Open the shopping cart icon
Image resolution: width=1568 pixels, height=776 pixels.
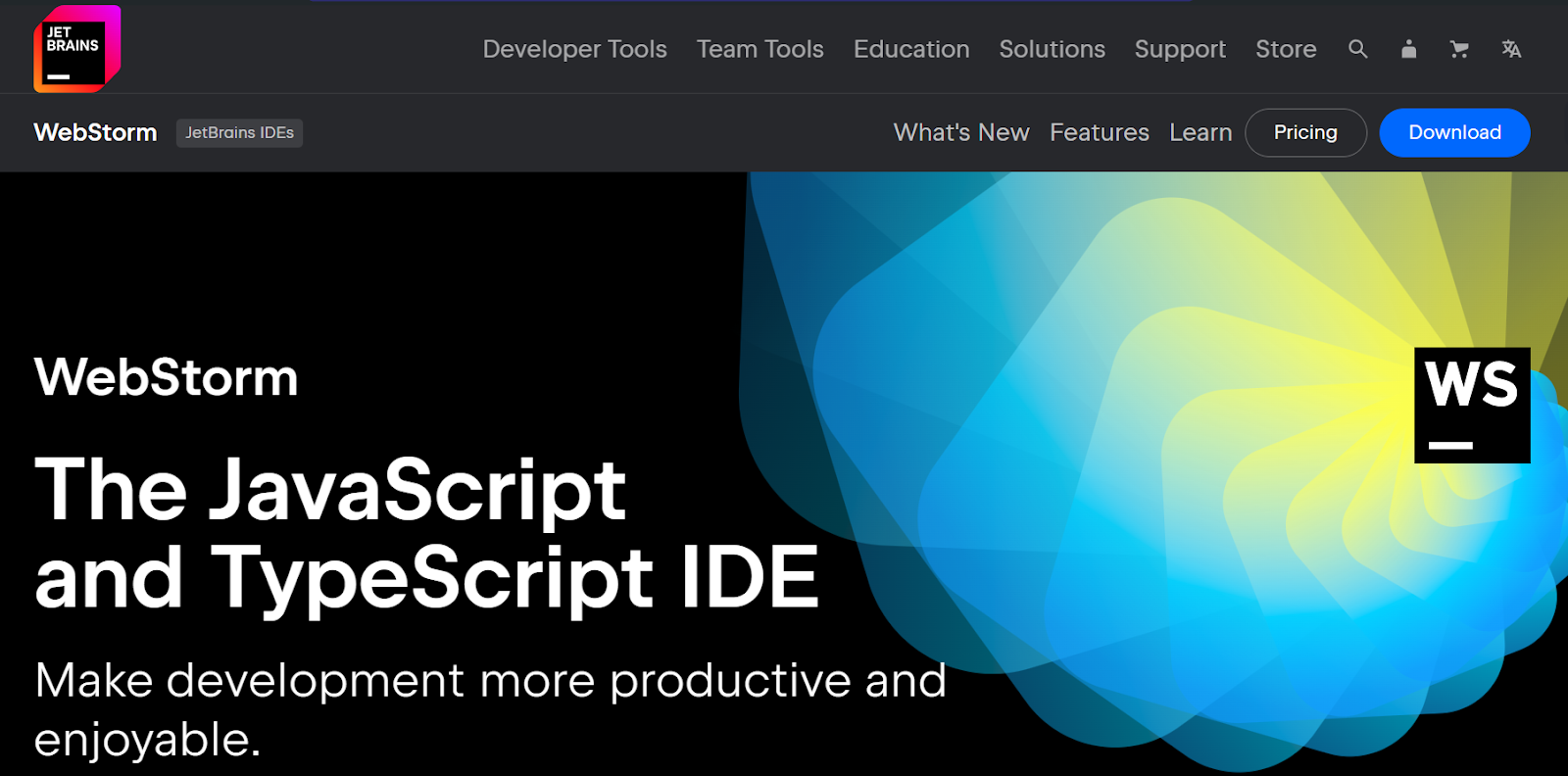[1459, 49]
